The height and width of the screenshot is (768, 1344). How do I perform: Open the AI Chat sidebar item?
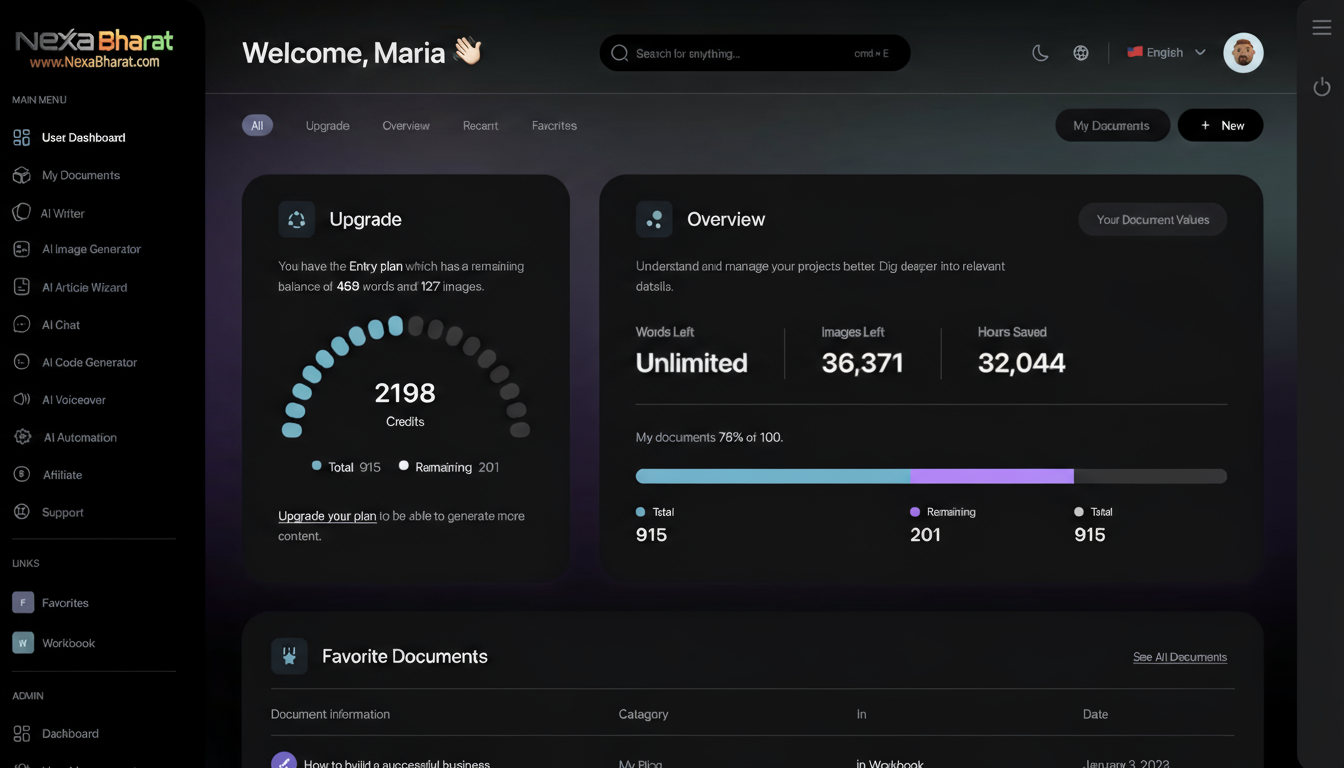60,325
